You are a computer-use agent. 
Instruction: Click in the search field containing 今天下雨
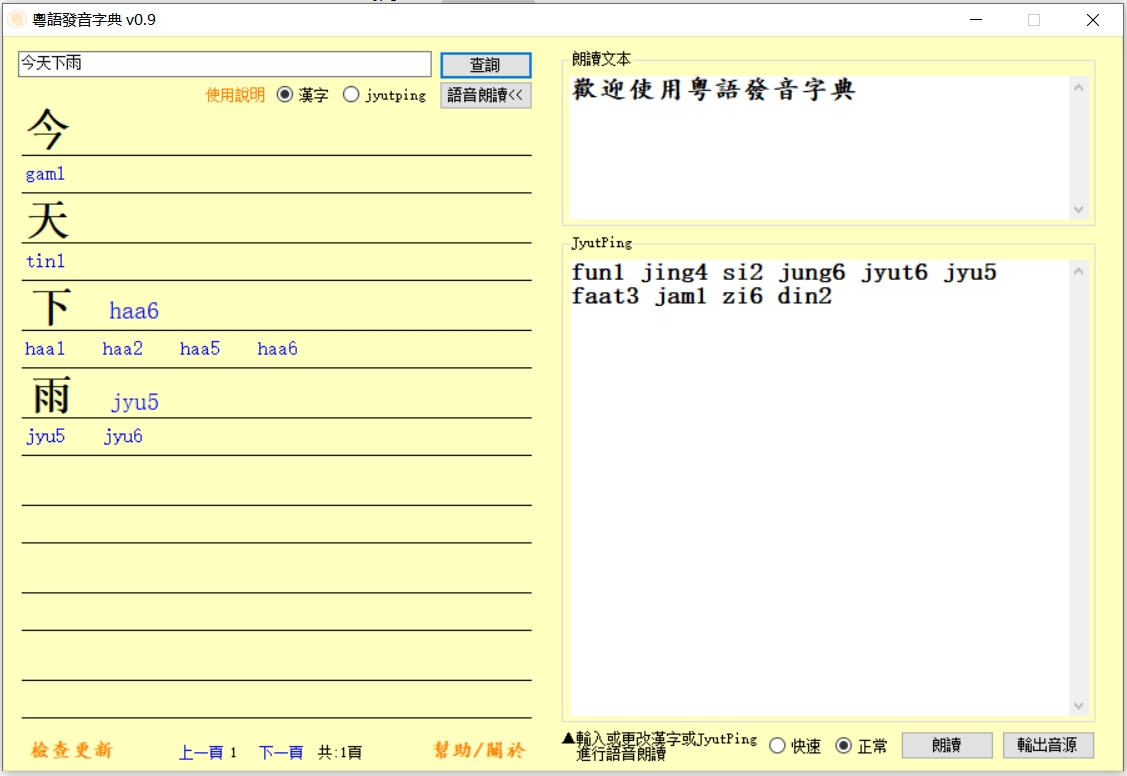(224, 64)
